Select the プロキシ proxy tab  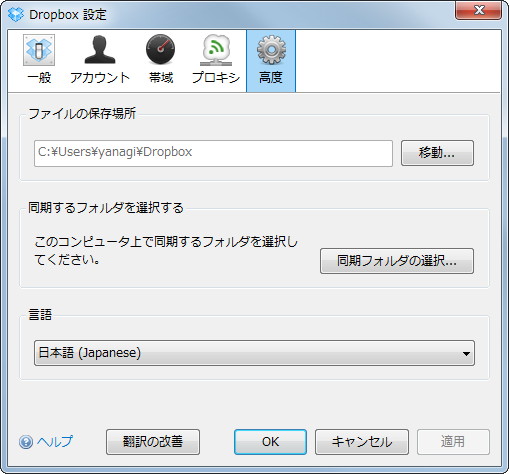point(216,60)
